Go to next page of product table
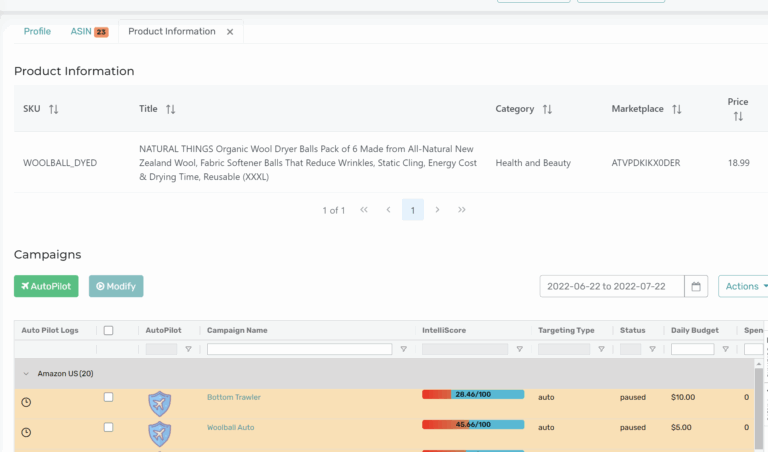 coord(437,210)
